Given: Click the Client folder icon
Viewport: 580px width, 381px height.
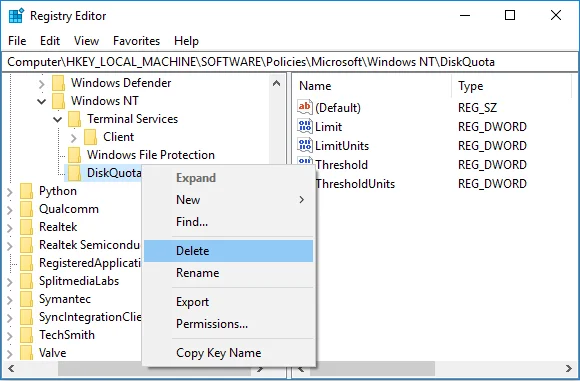Looking at the screenshot, I should (91, 137).
